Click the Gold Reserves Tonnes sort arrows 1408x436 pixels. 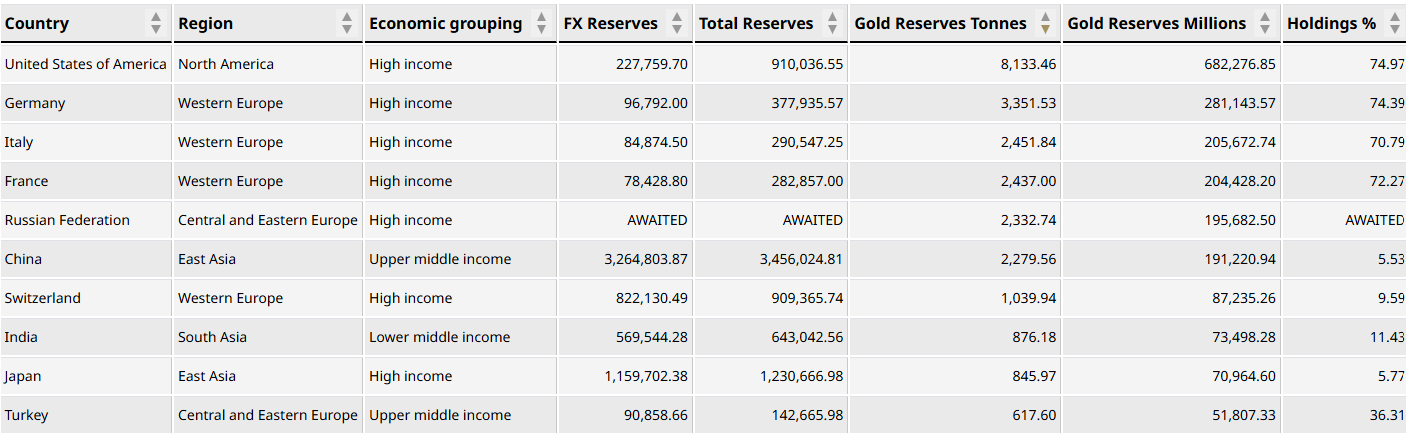pos(1045,23)
